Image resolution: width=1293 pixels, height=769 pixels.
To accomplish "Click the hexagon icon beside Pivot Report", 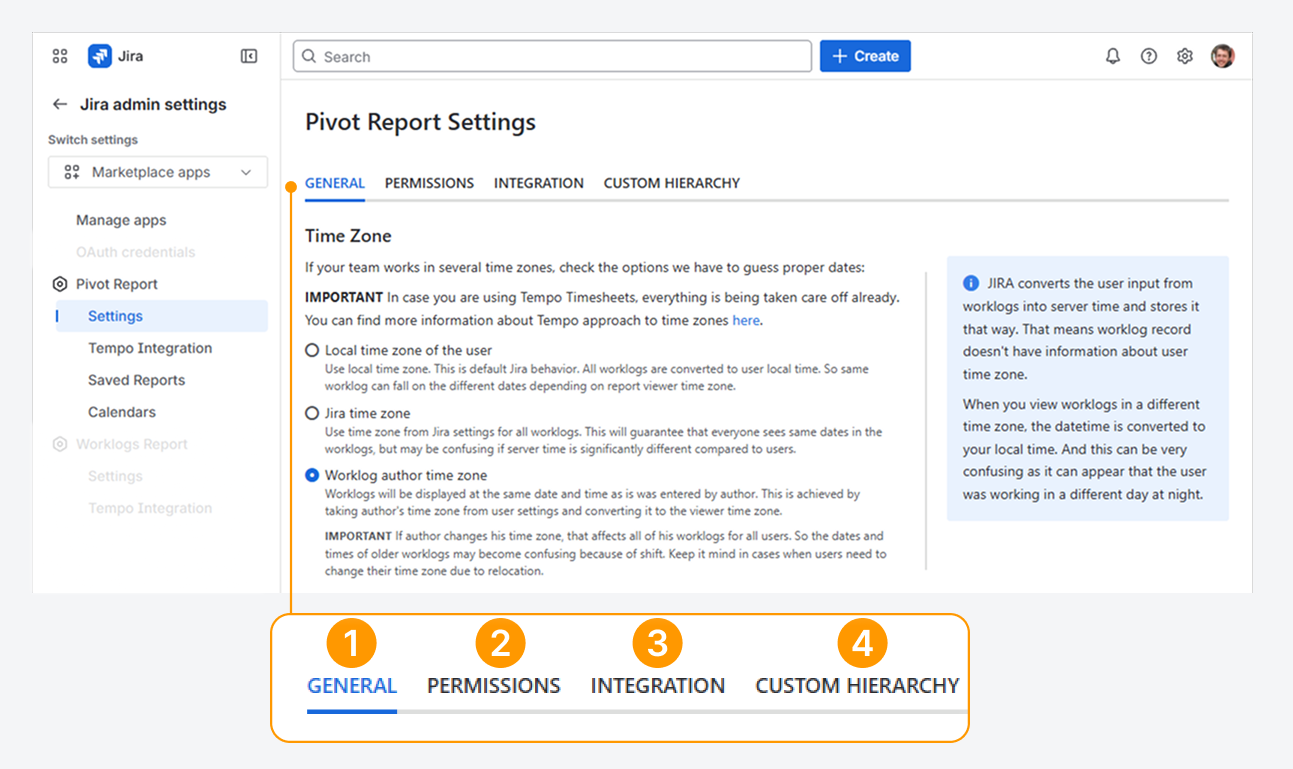I will point(60,284).
